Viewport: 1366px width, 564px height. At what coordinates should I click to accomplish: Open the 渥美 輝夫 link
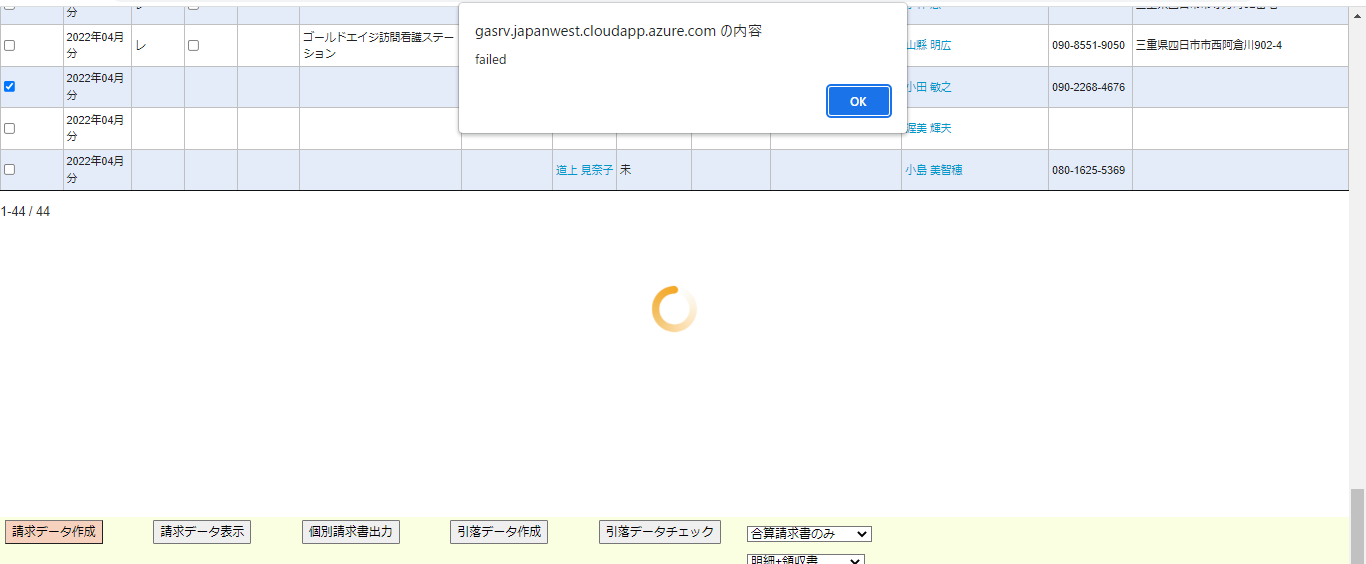[x=928, y=128]
